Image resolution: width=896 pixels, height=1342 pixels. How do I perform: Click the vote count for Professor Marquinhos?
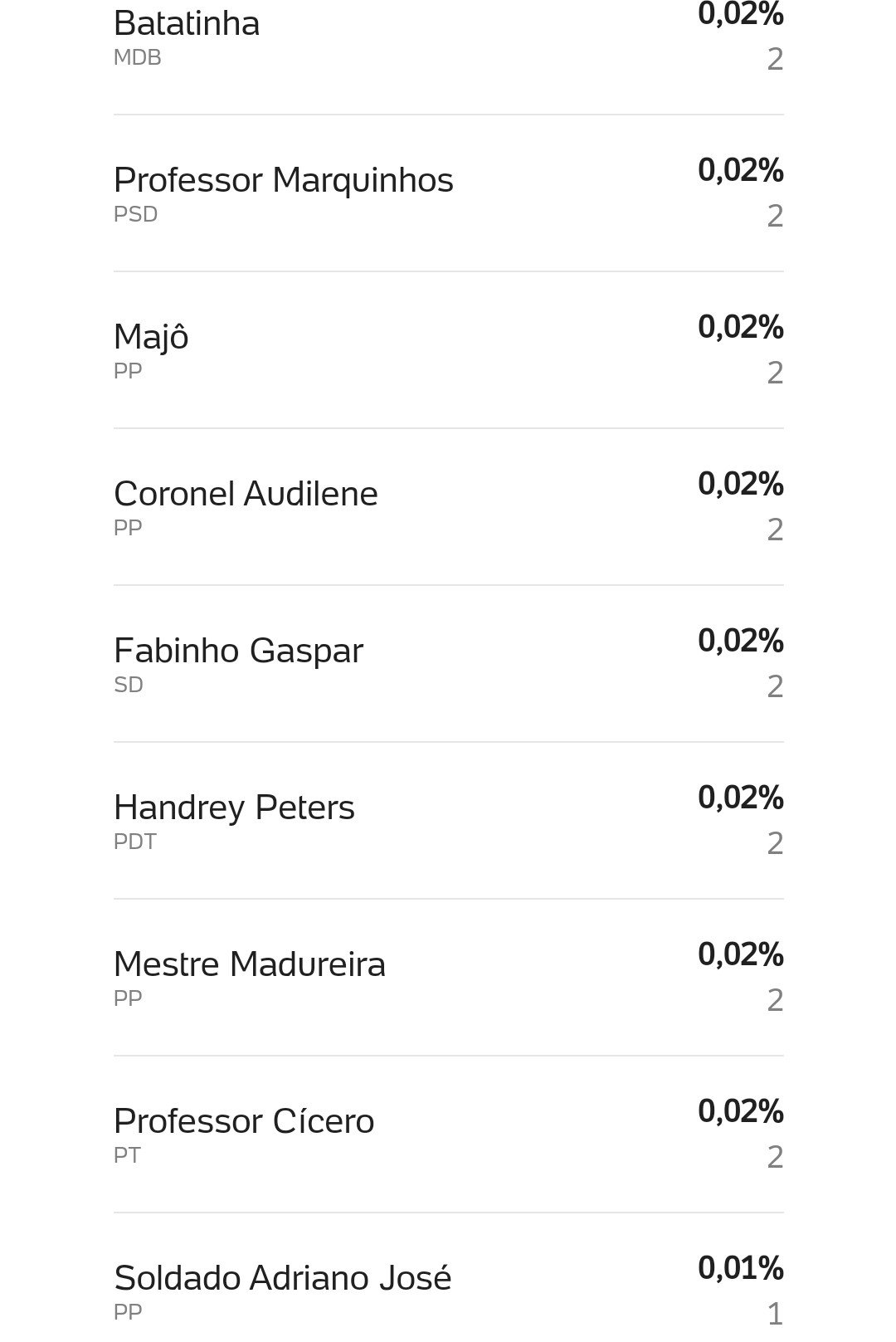pos(775,216)
